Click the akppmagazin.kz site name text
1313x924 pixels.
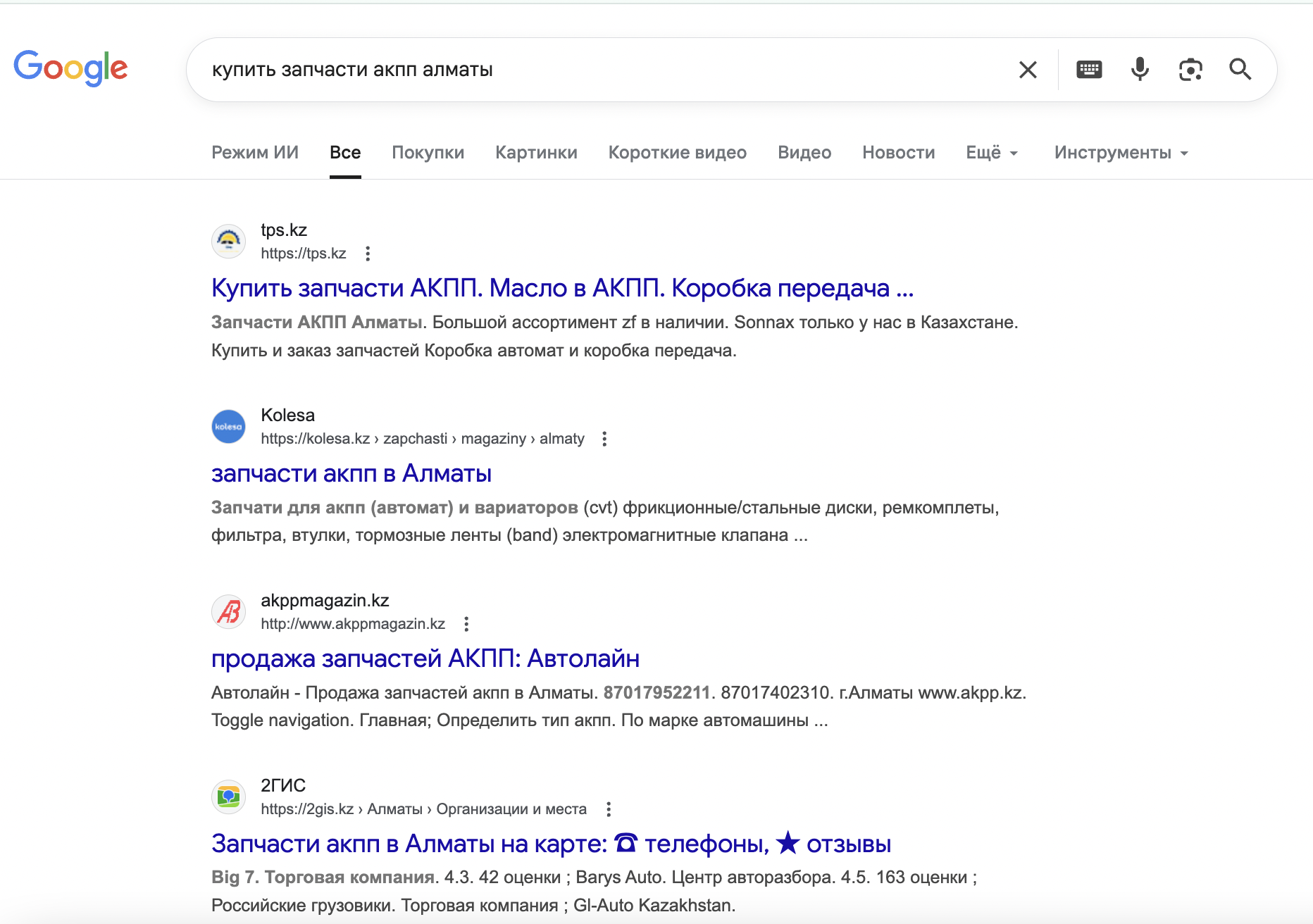(325, 601)
